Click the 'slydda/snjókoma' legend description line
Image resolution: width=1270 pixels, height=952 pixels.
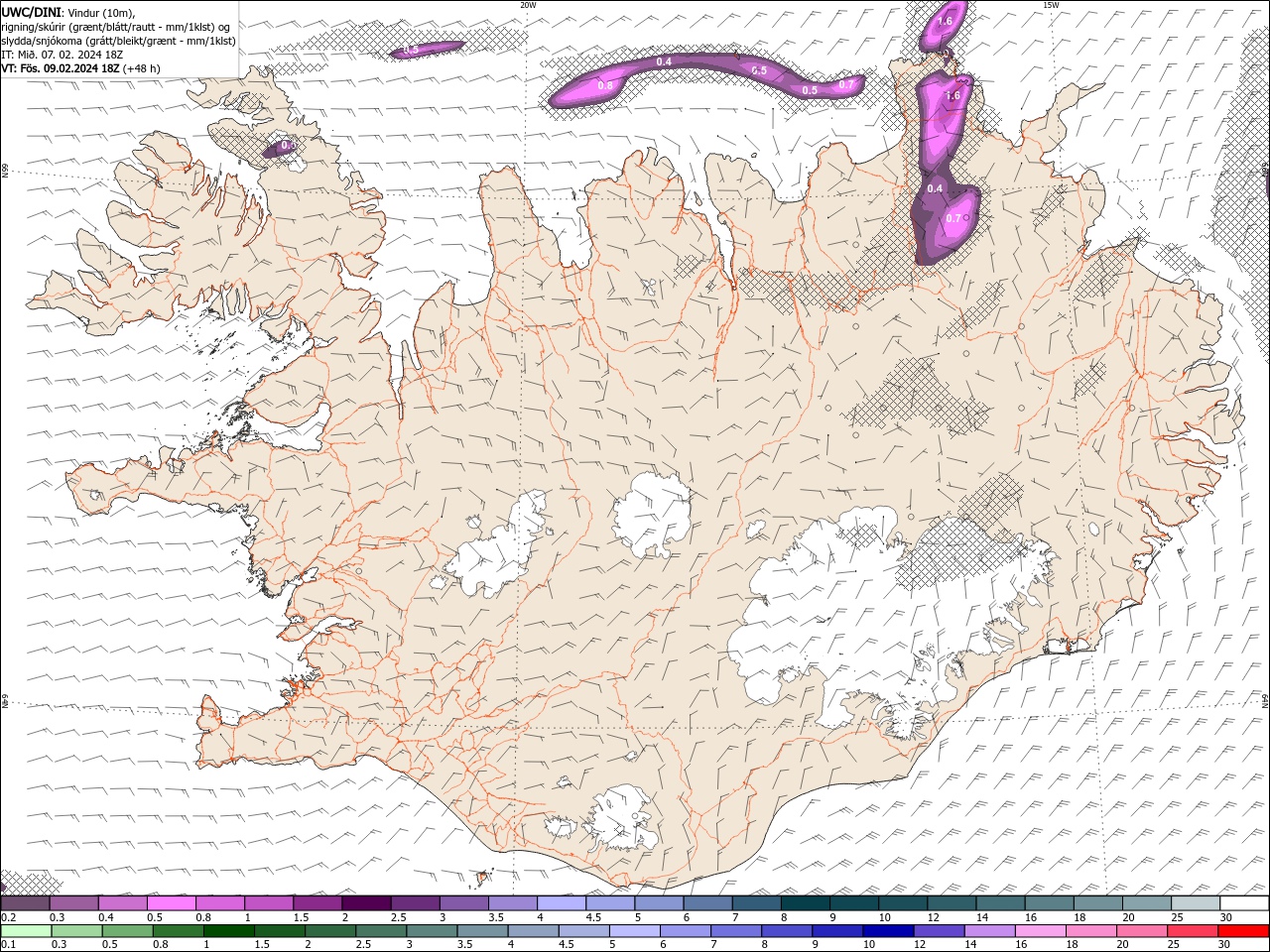[119, 41]
